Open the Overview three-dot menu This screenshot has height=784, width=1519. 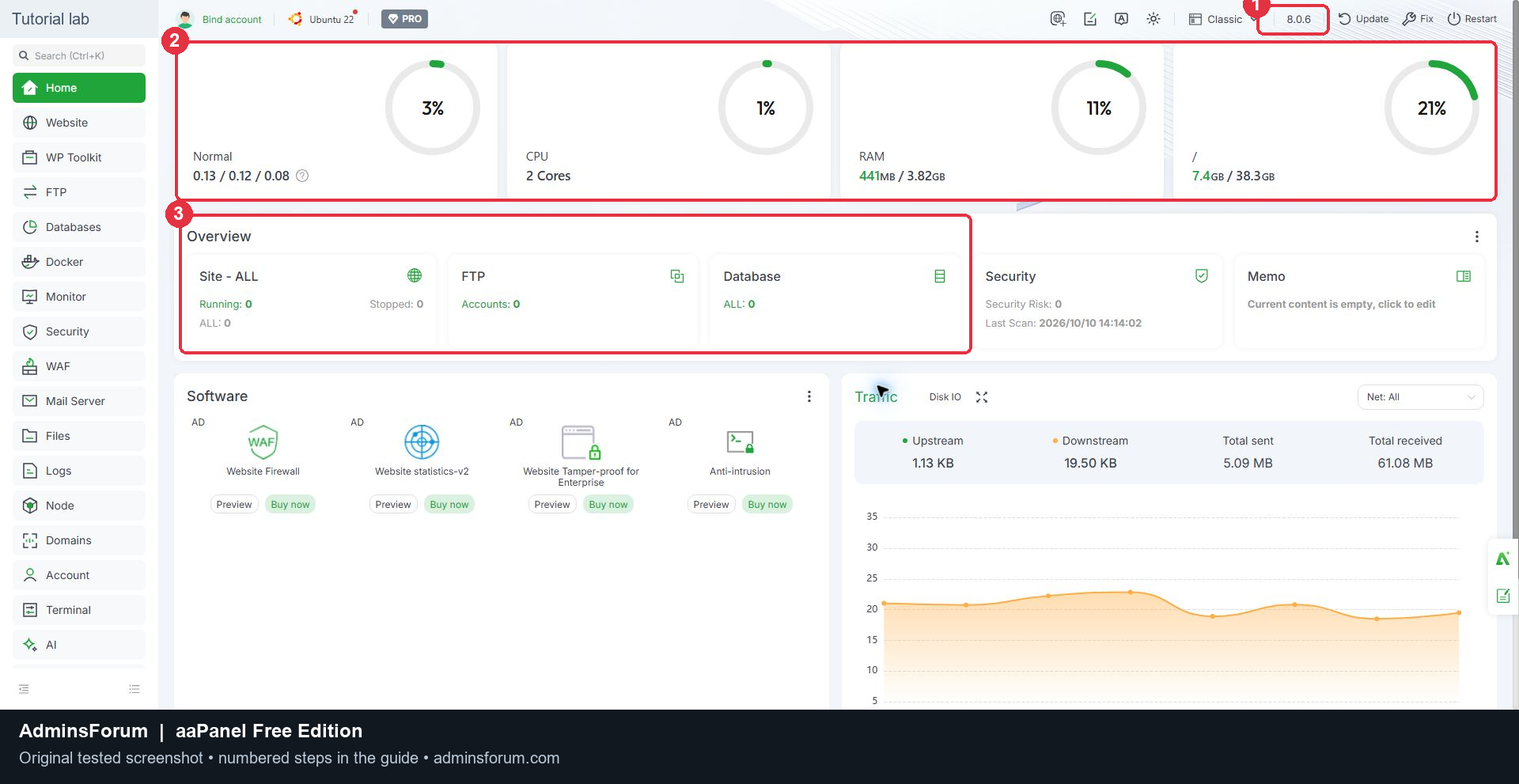click(1476, 237)
